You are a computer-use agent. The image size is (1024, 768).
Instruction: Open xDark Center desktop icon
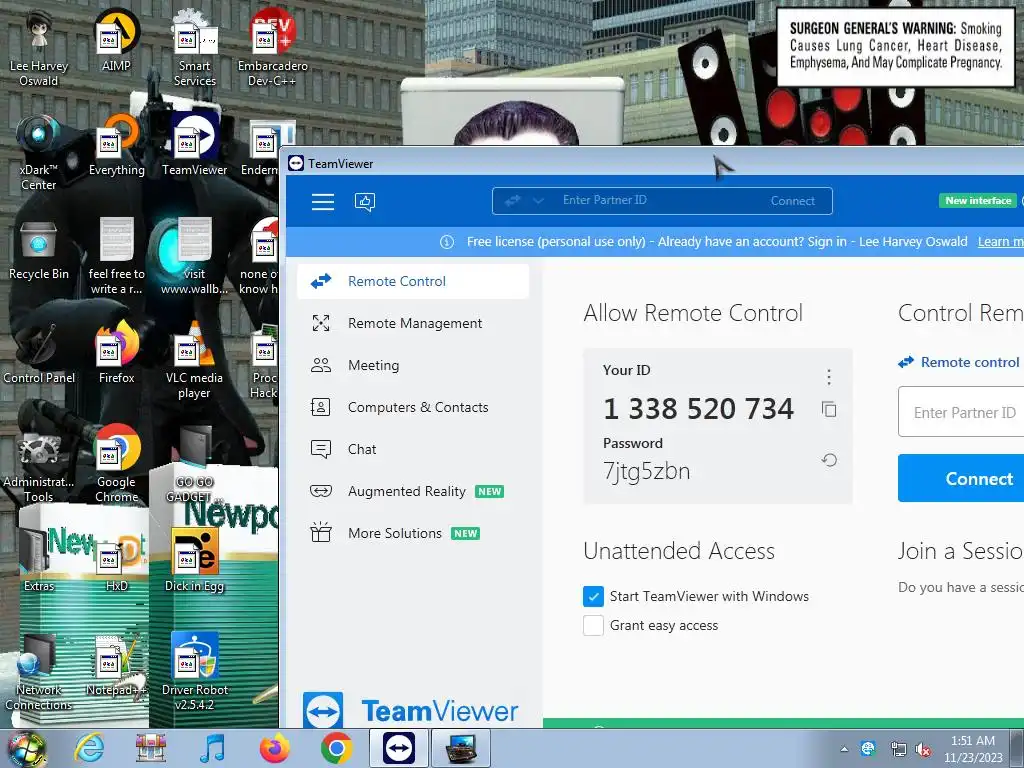(x=39, y=152)
